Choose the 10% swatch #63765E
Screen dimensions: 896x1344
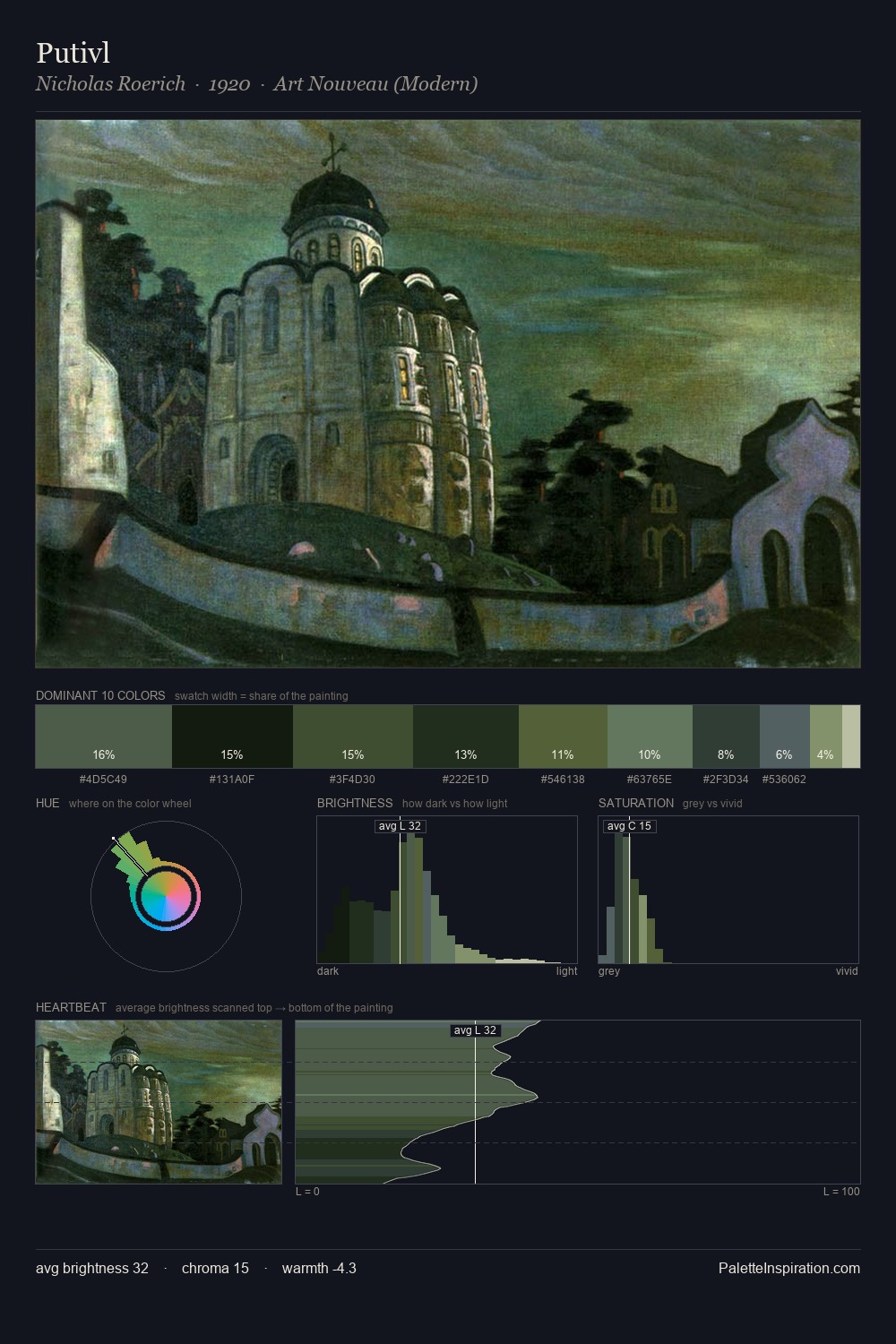(x=650, y=737)
